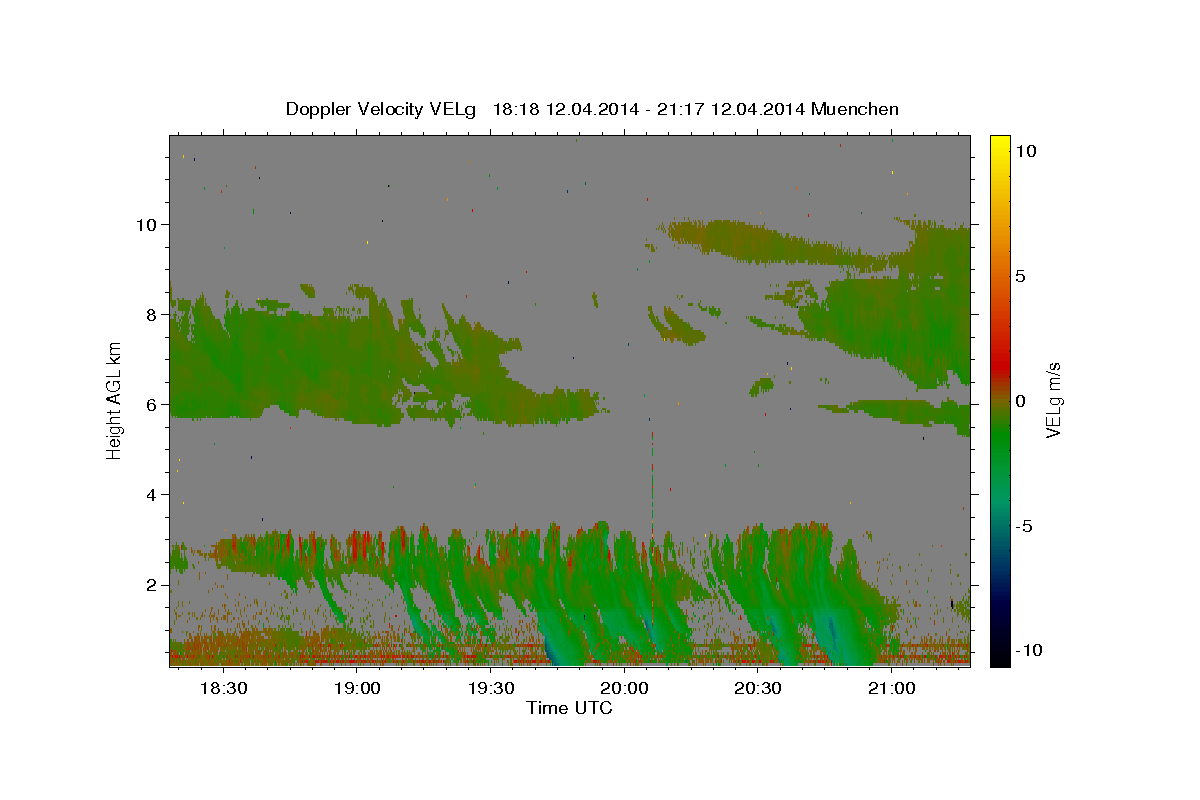Click the height tick label 10

tap(147, 224)
